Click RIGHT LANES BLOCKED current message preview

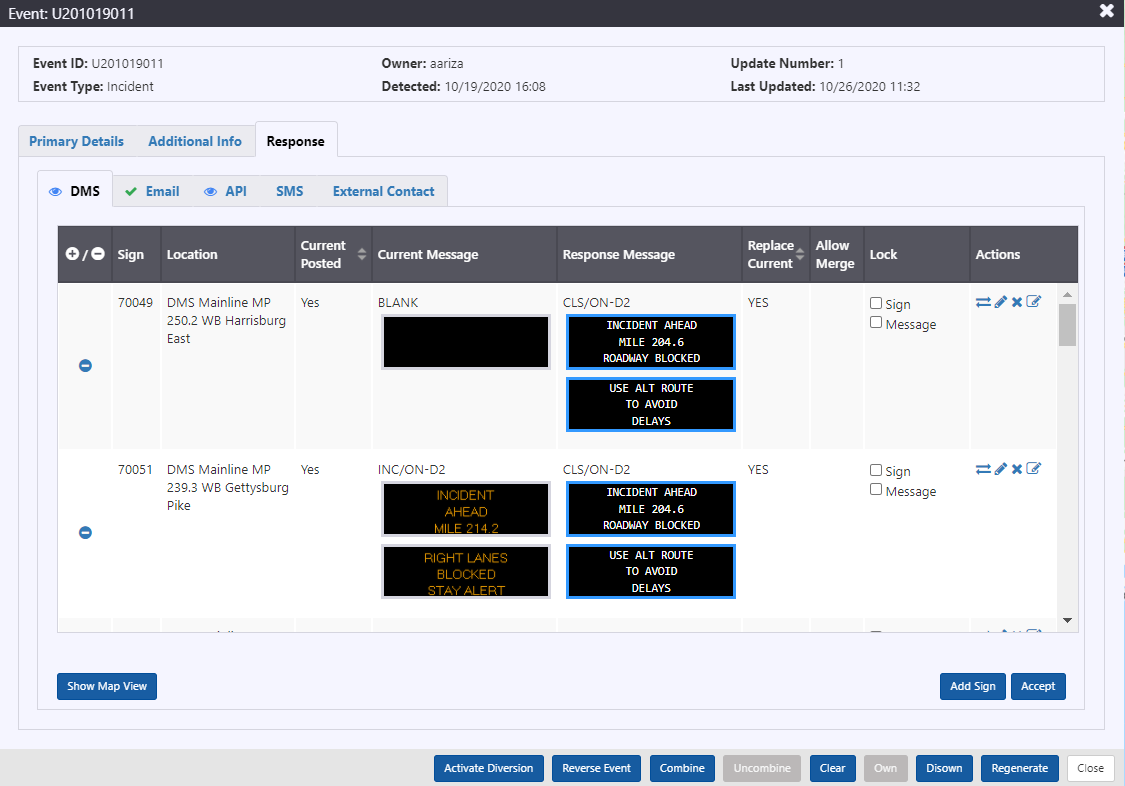point(466,572)
